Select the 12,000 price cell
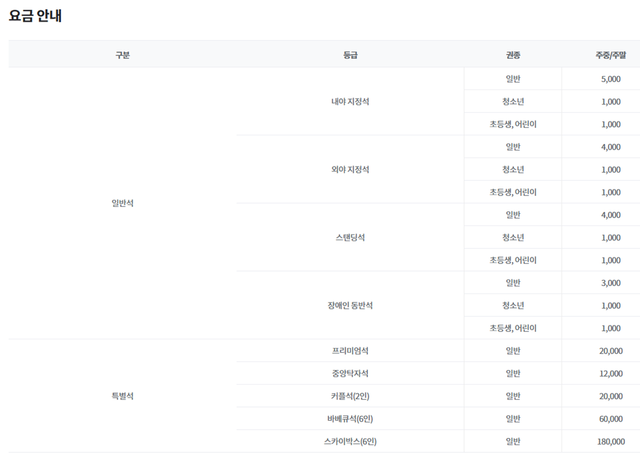The image size is (640, 455). (611, 373)
